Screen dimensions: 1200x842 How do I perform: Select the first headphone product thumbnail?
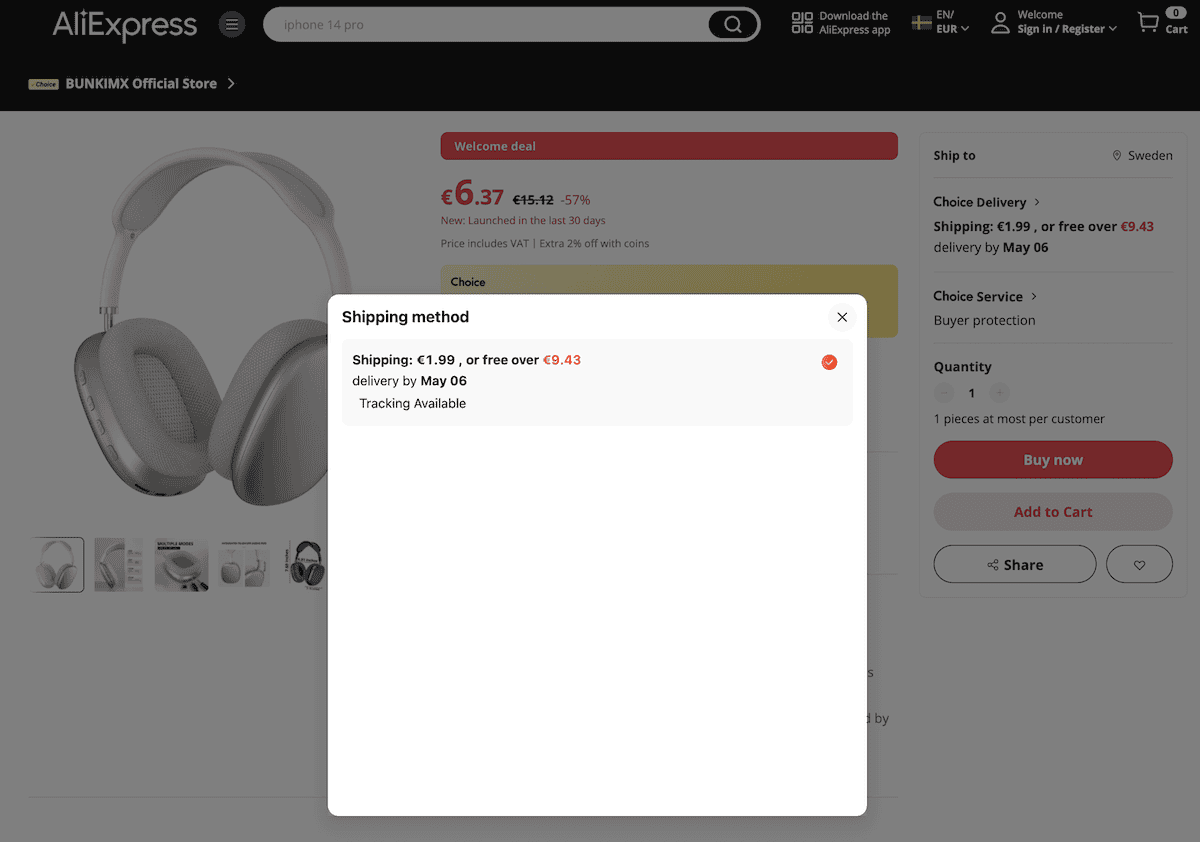[57, 564]
